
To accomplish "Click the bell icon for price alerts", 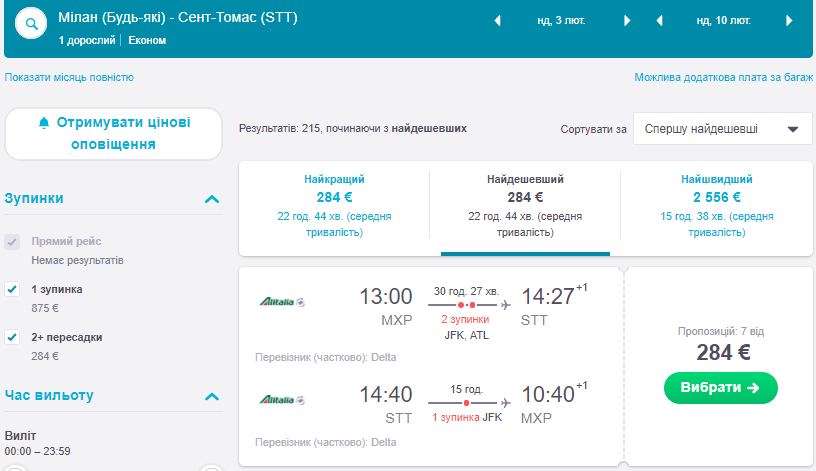I will (43, 123).
